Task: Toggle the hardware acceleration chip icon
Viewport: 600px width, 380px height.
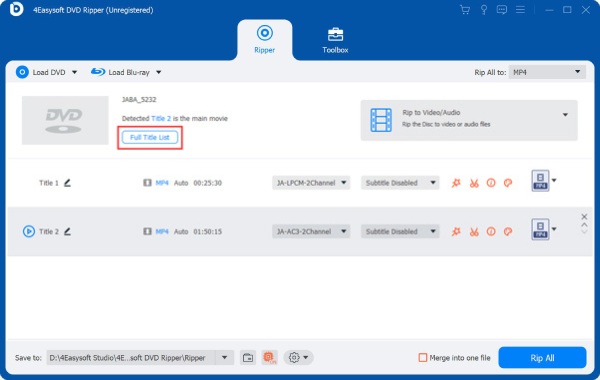Action: (269, 358)
